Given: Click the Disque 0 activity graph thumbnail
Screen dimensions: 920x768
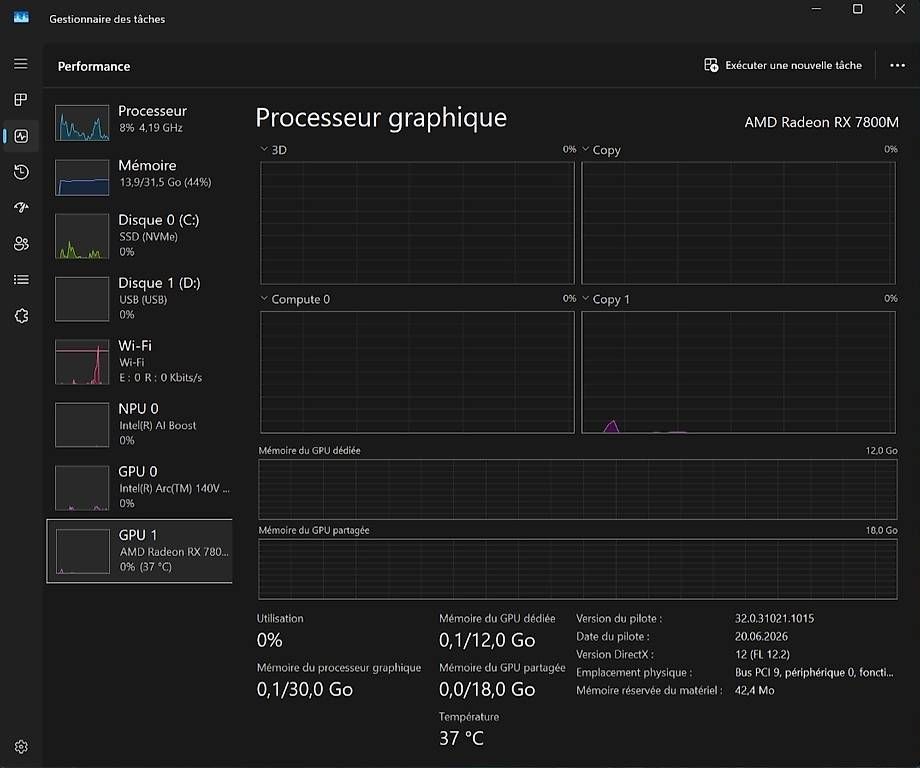Looking at the screenshot, I should point(82,236).
